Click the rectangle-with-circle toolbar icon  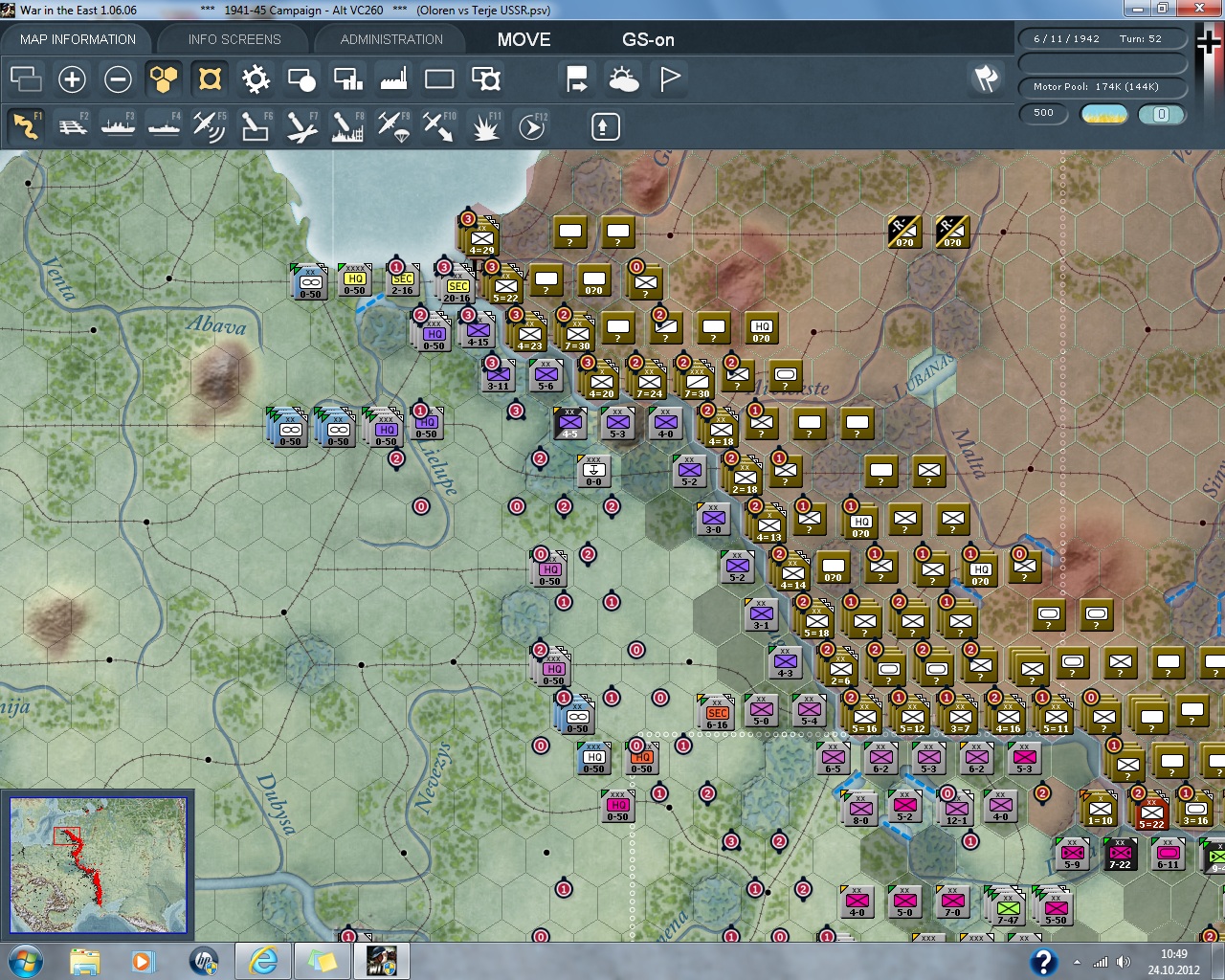point(301,78)
